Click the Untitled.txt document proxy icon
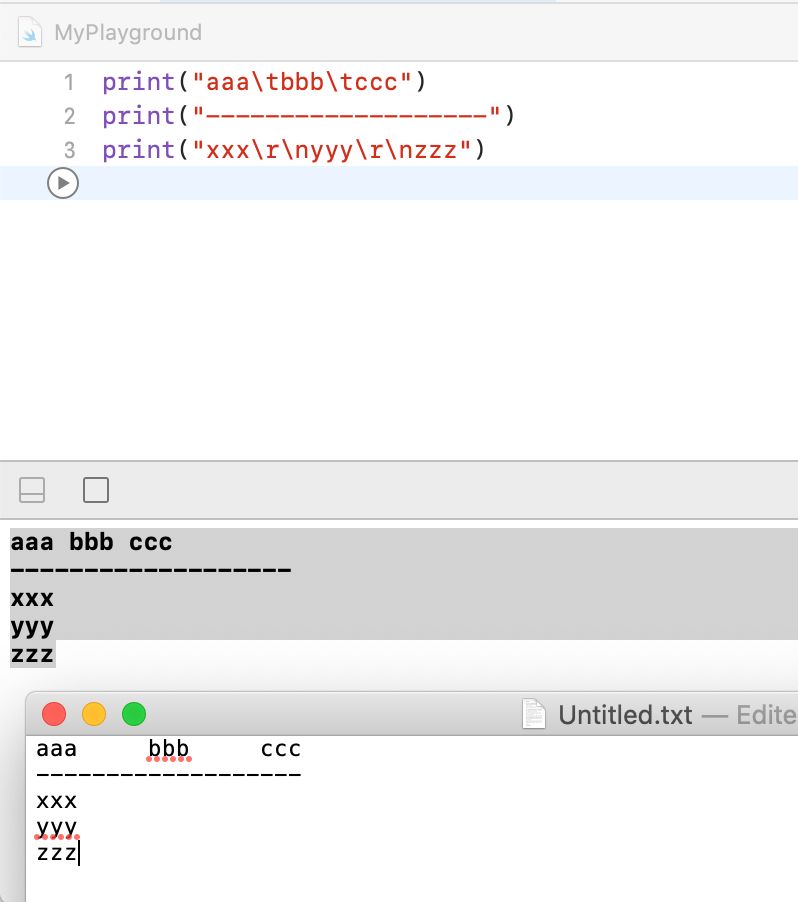The height and width of the screenshot is (902, 798). click(x=535, y=715)
